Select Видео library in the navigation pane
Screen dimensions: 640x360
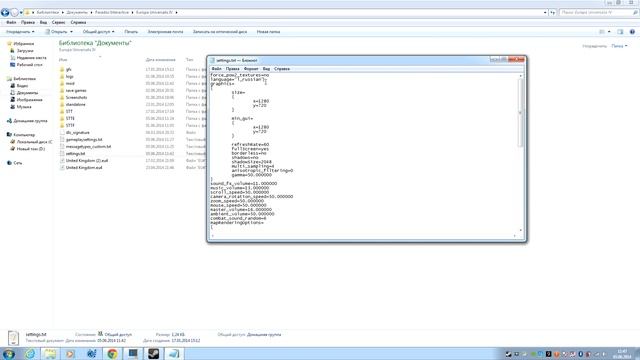(x=22, y=86)
